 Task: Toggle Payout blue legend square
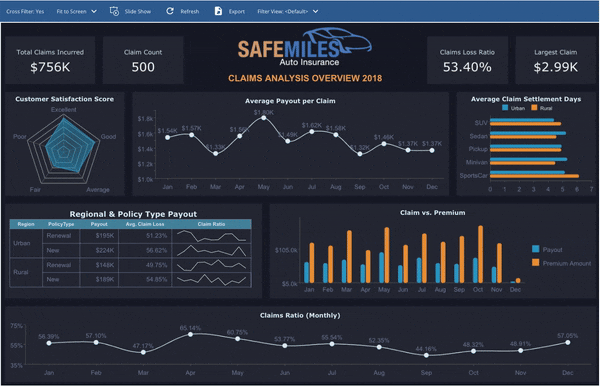pos(536,249)
